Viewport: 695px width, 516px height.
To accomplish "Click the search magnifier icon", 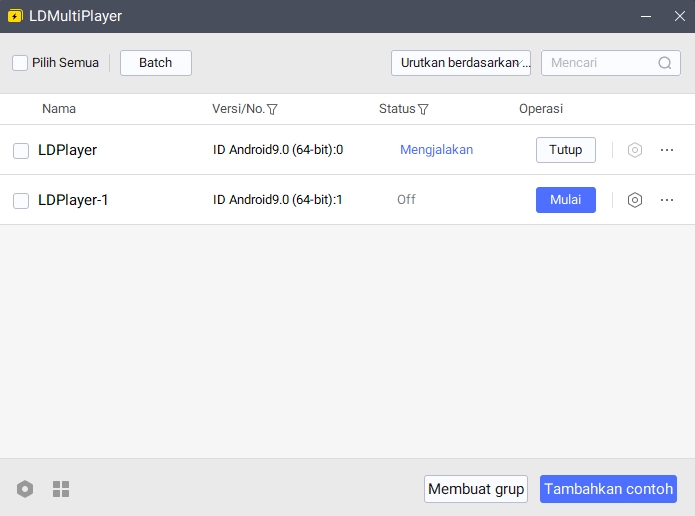I will pos(665,63).
